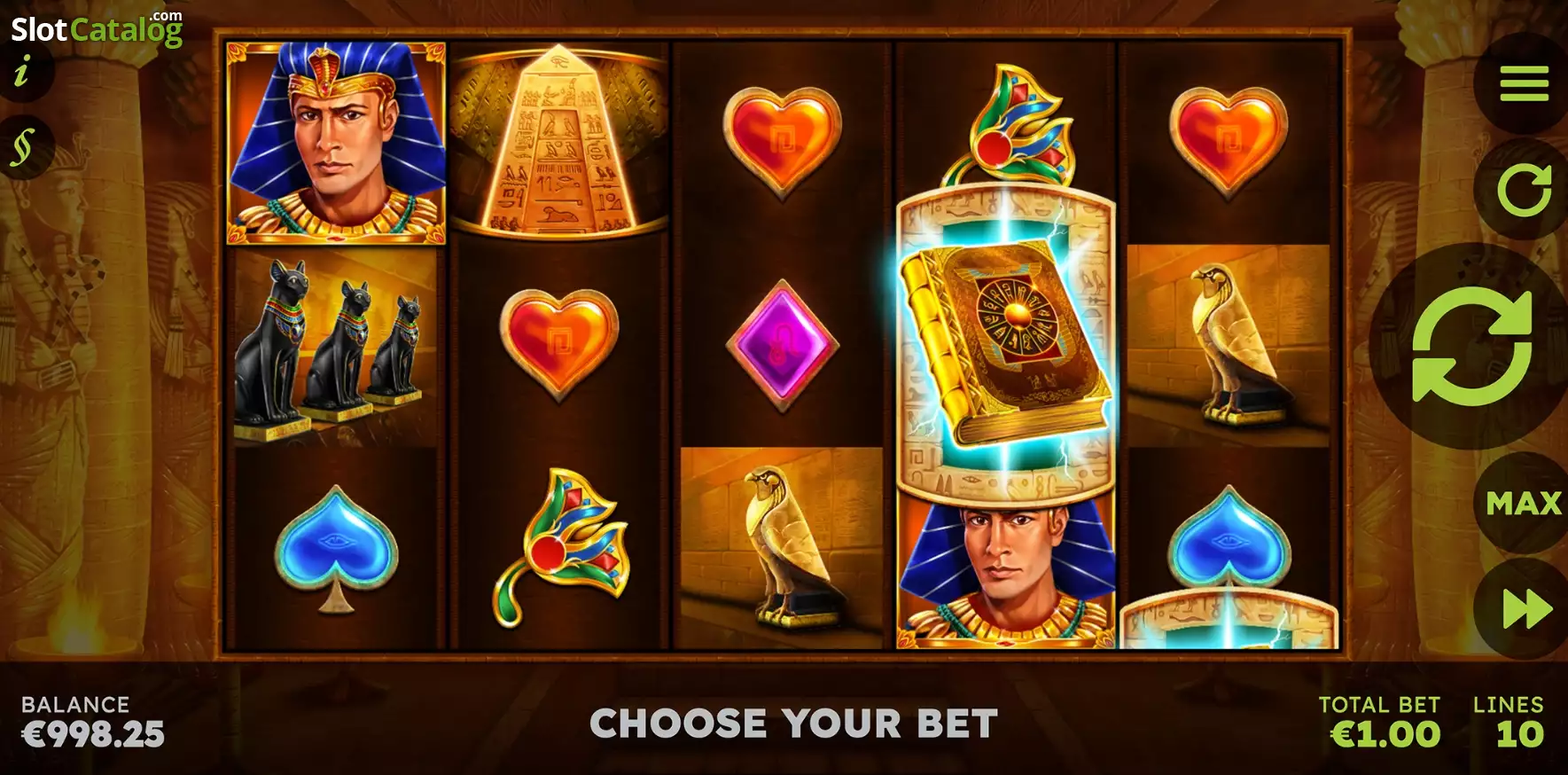Image resolution: width=1568 pixels, height=775 pixels.
Task: Open the hamburger menu
Action: tap(1524, 83)
